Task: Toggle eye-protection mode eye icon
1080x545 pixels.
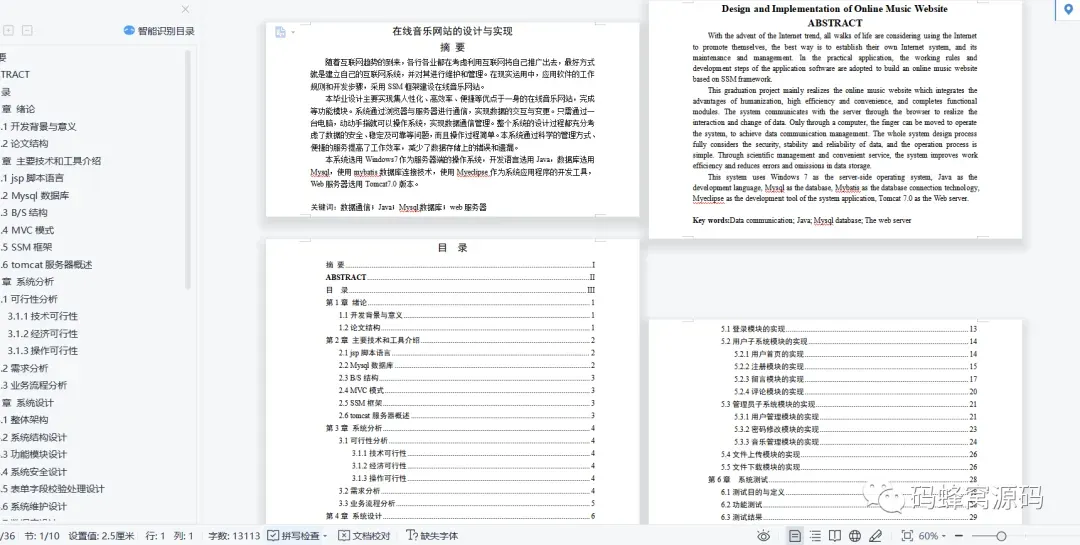Action: [763, 536]
